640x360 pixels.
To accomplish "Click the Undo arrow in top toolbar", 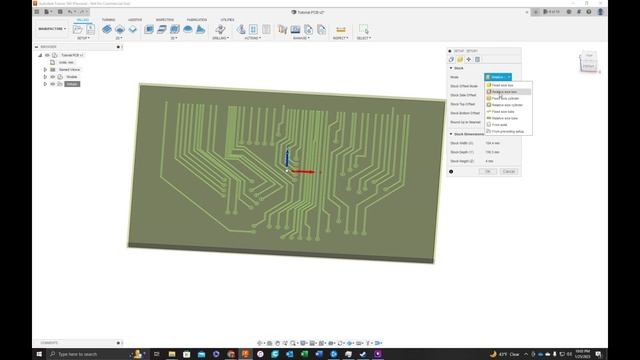I will tap(70, 12).
